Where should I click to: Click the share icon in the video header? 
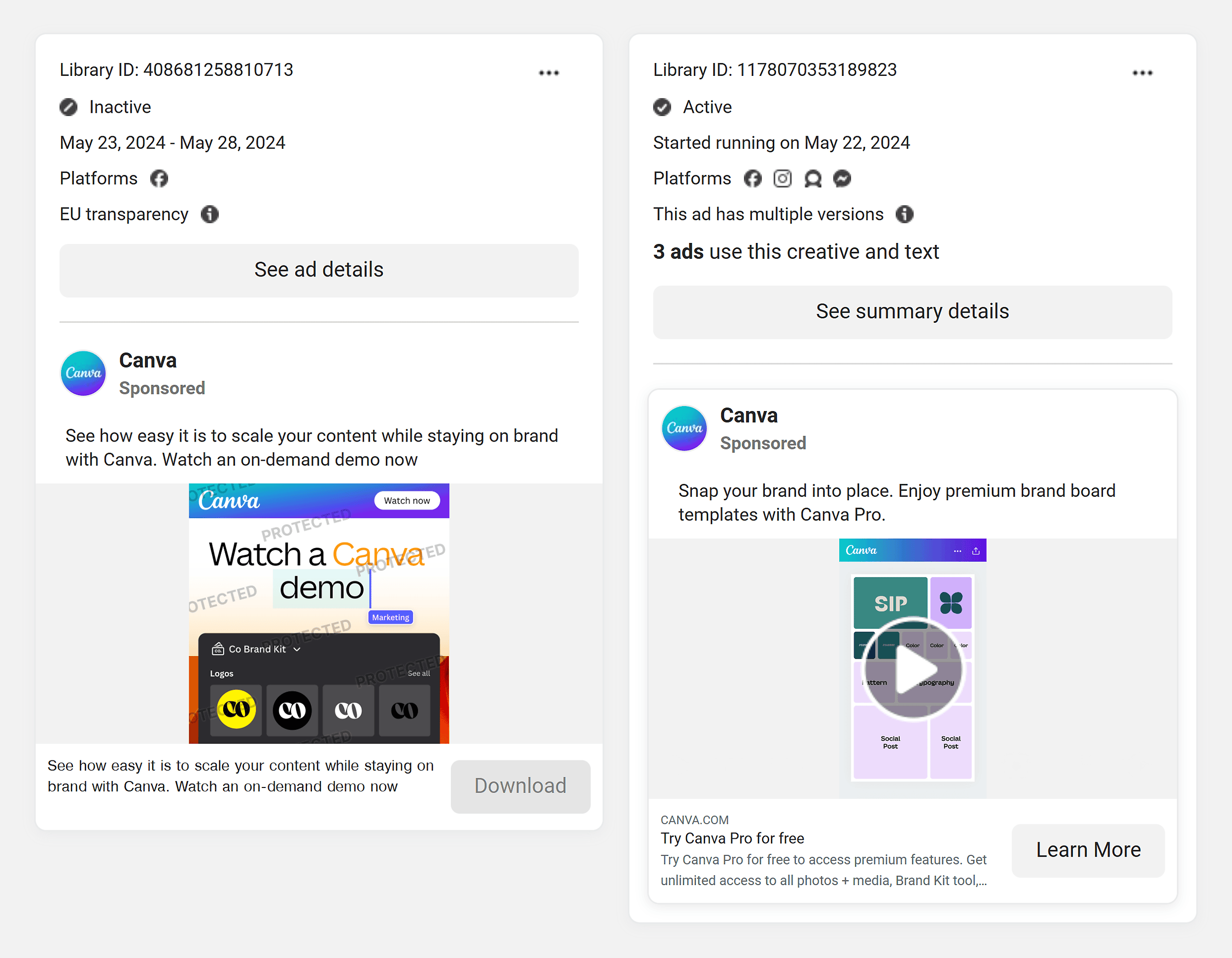(x=976, y=550)
